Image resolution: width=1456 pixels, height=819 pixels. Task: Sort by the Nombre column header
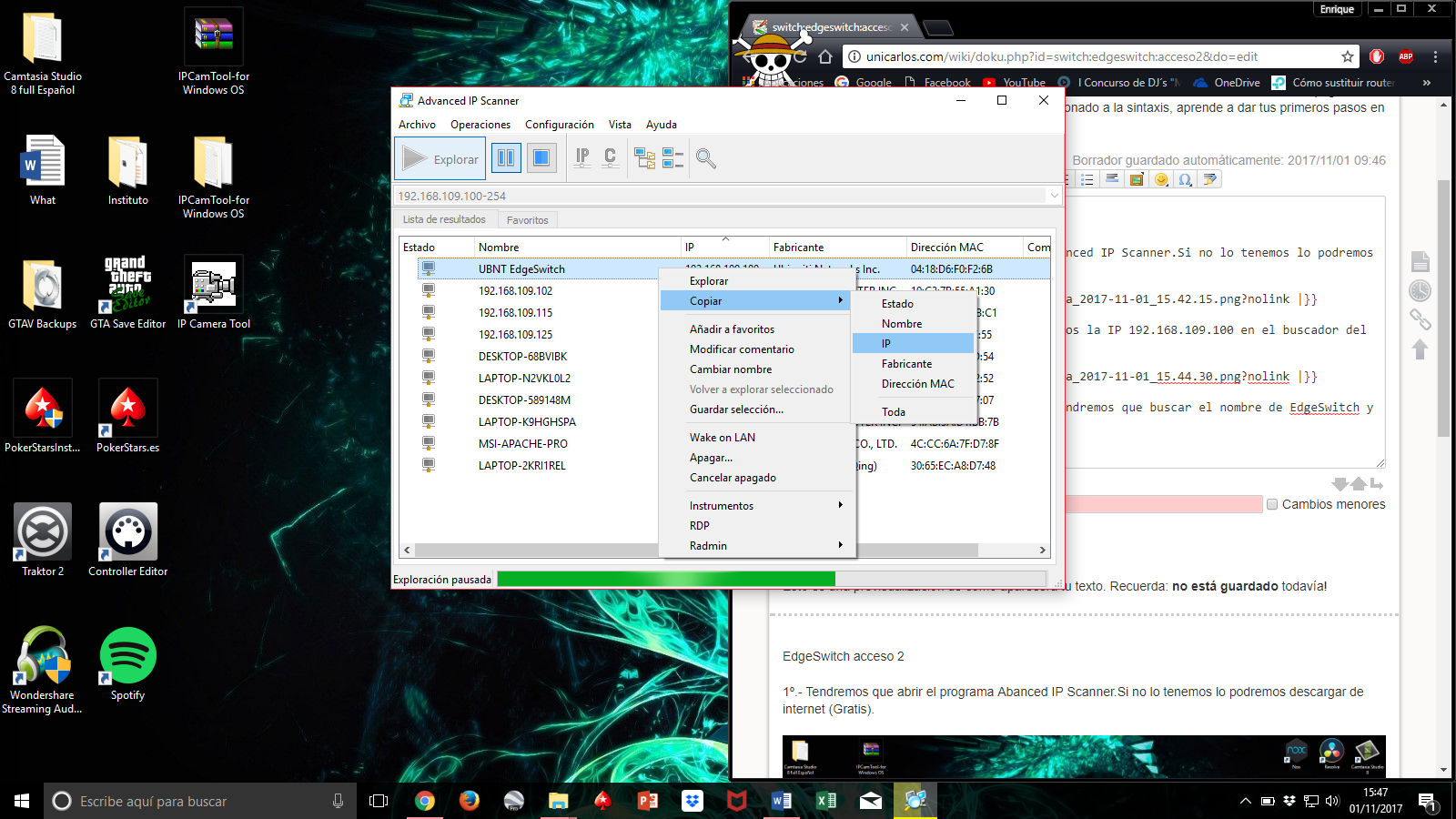578,247
